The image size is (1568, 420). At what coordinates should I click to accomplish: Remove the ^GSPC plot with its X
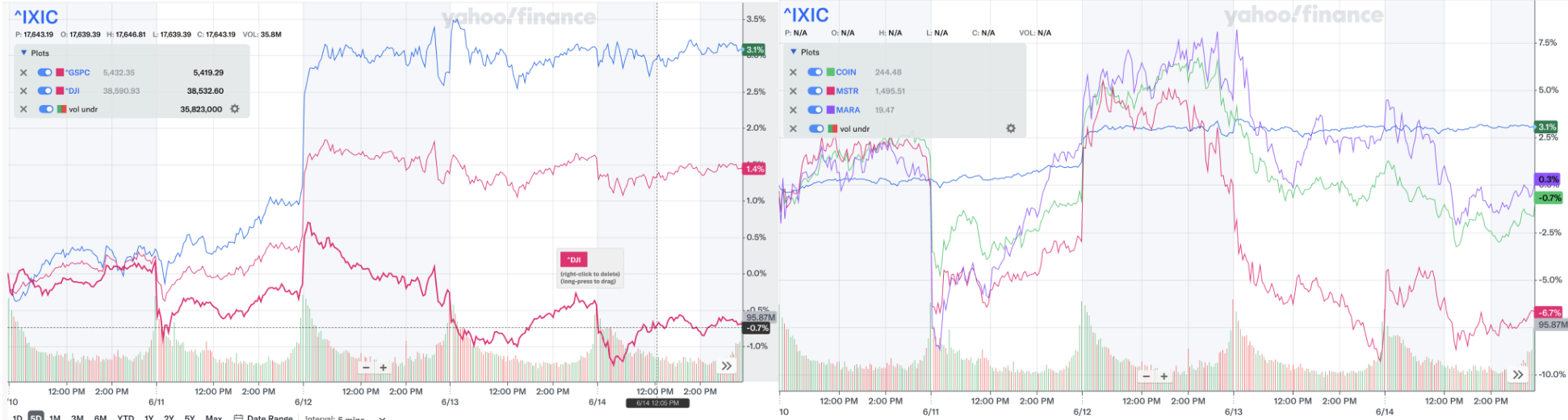(23, 73)
